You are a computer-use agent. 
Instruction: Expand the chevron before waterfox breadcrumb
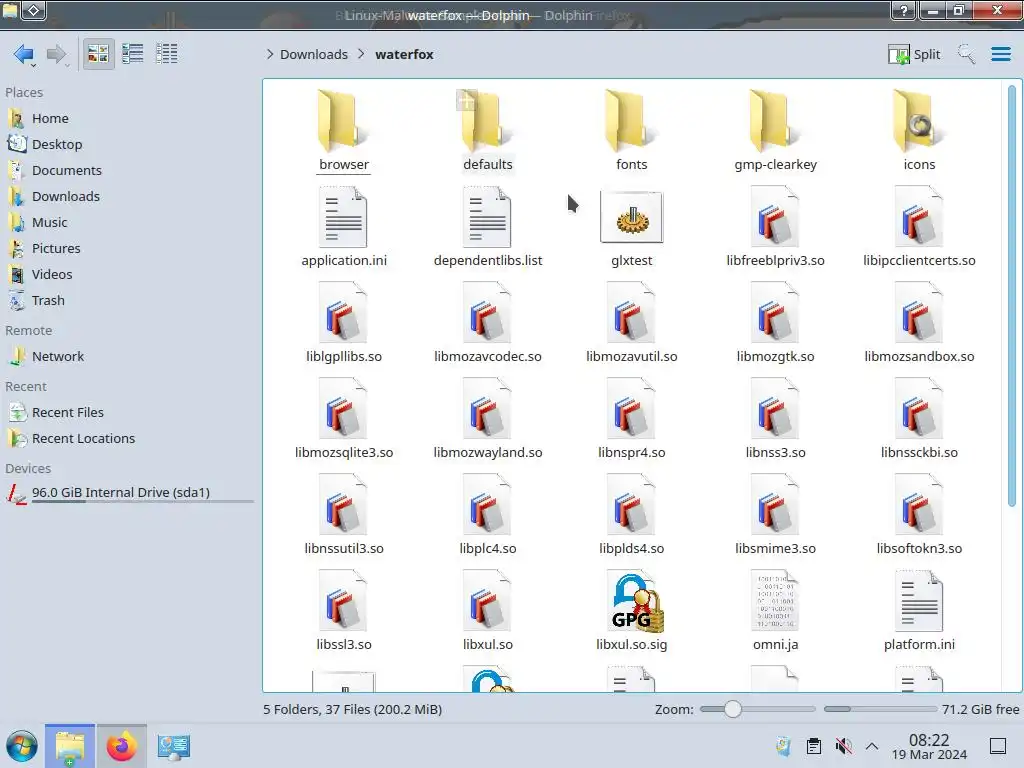click(x=361, y=54)
